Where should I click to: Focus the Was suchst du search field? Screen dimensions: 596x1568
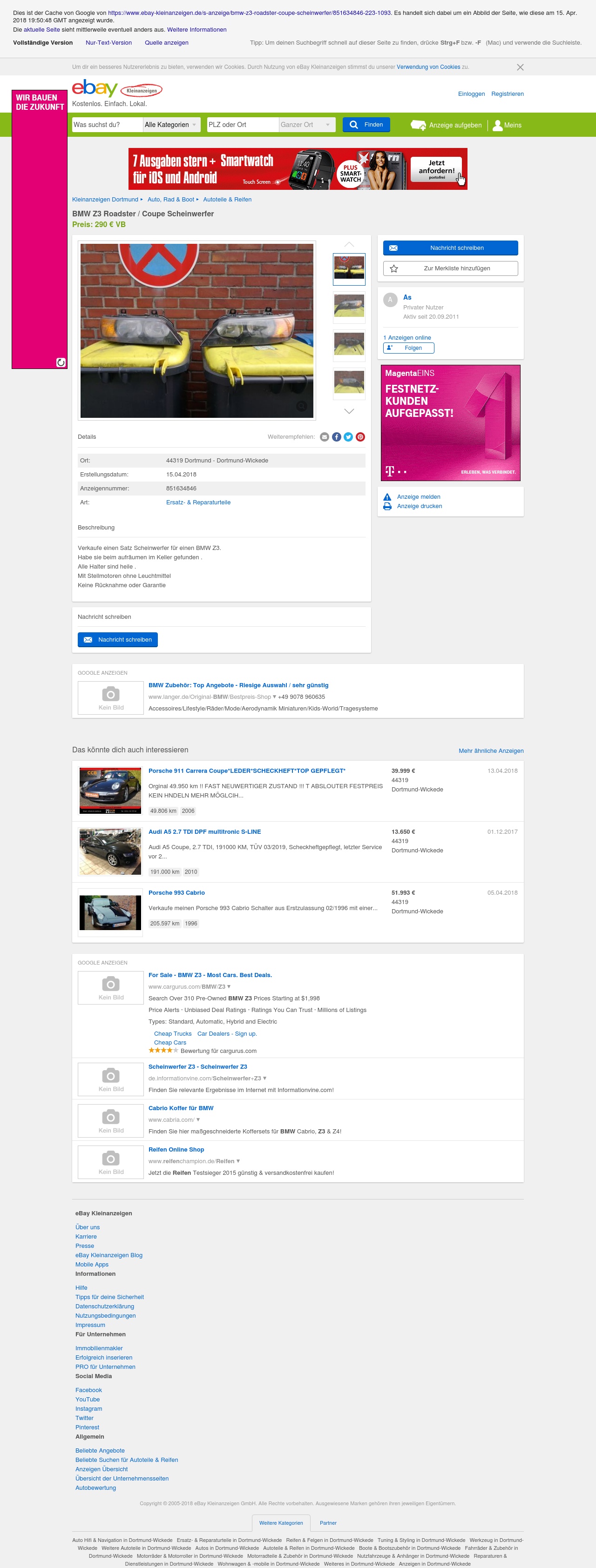click(x=107, y=125)
